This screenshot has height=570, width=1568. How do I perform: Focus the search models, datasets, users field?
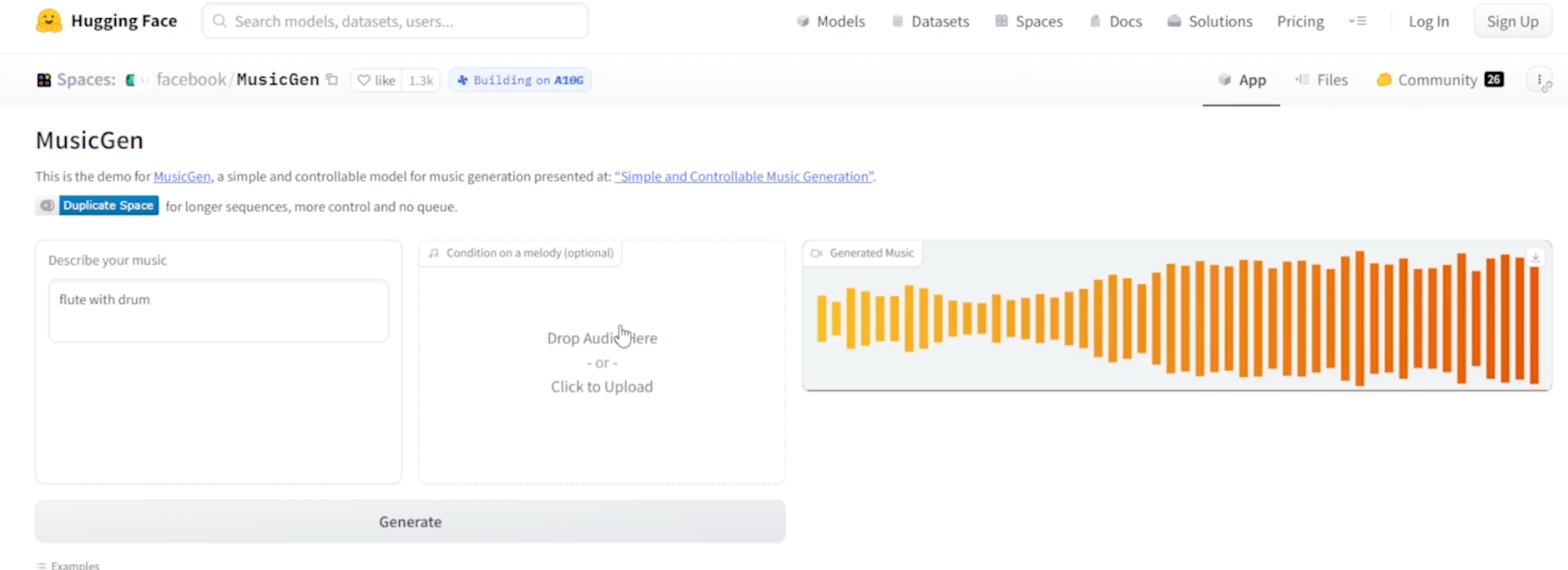tap(395, 21)
